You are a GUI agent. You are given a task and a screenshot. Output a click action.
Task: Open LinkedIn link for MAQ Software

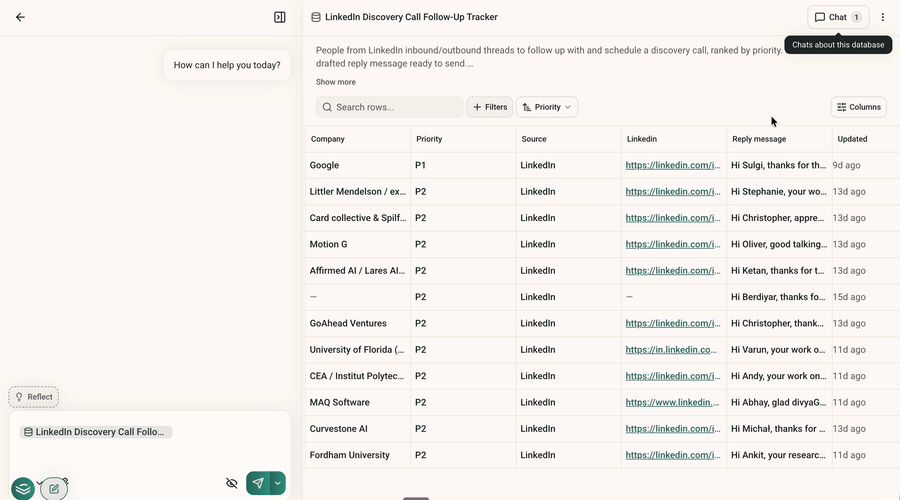tap(672, 402)
